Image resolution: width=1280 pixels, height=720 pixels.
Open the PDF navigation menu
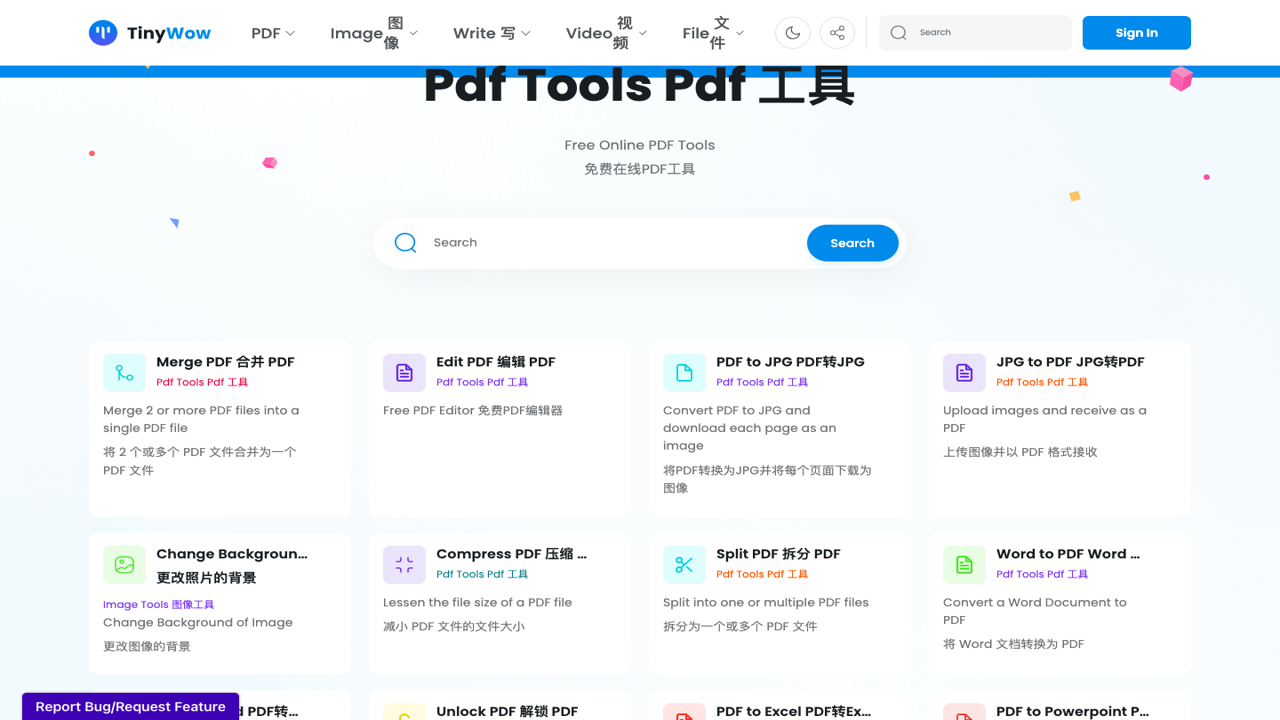point(273,33)
